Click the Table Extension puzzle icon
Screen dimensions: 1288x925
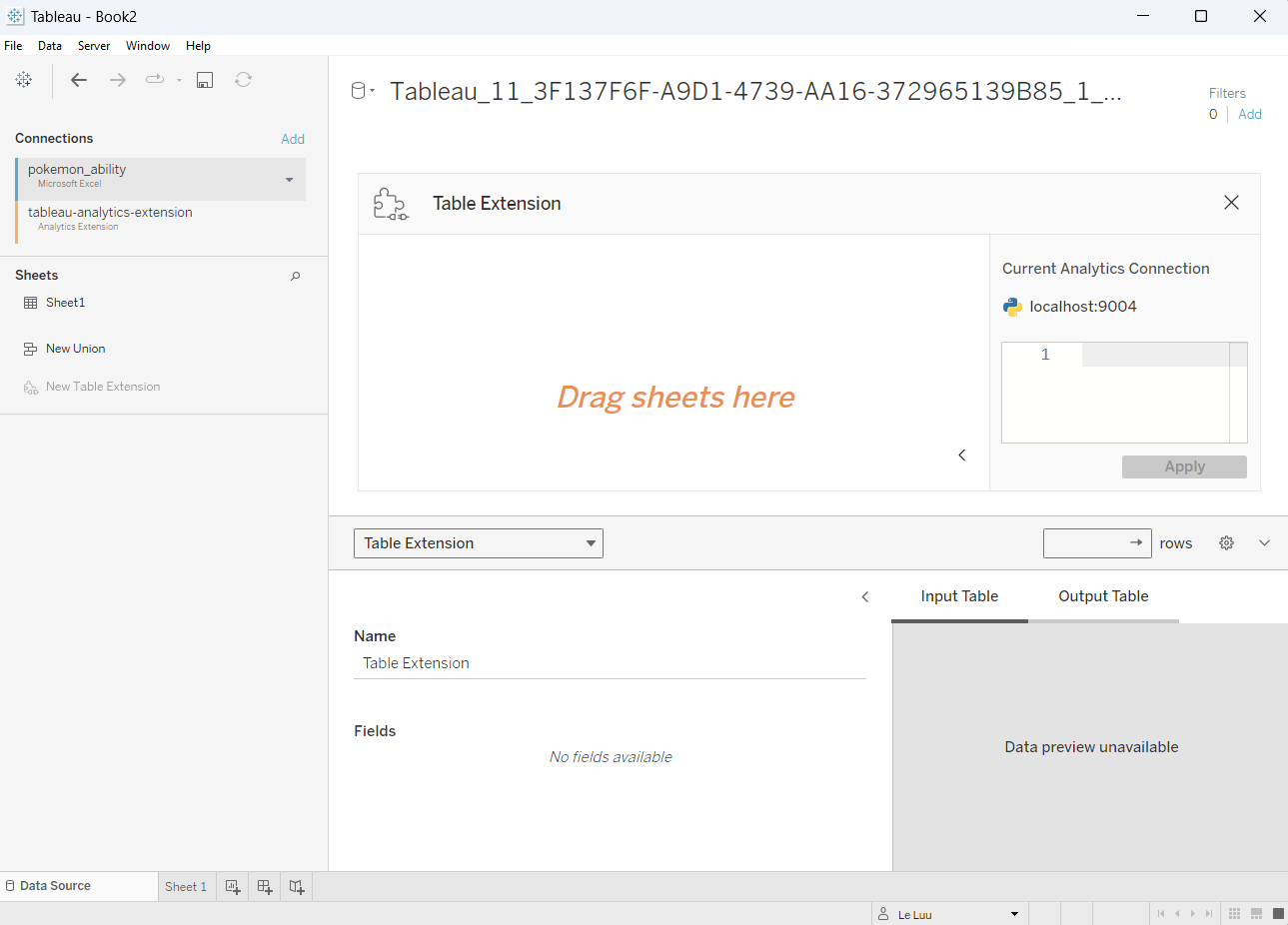point(391,204)
